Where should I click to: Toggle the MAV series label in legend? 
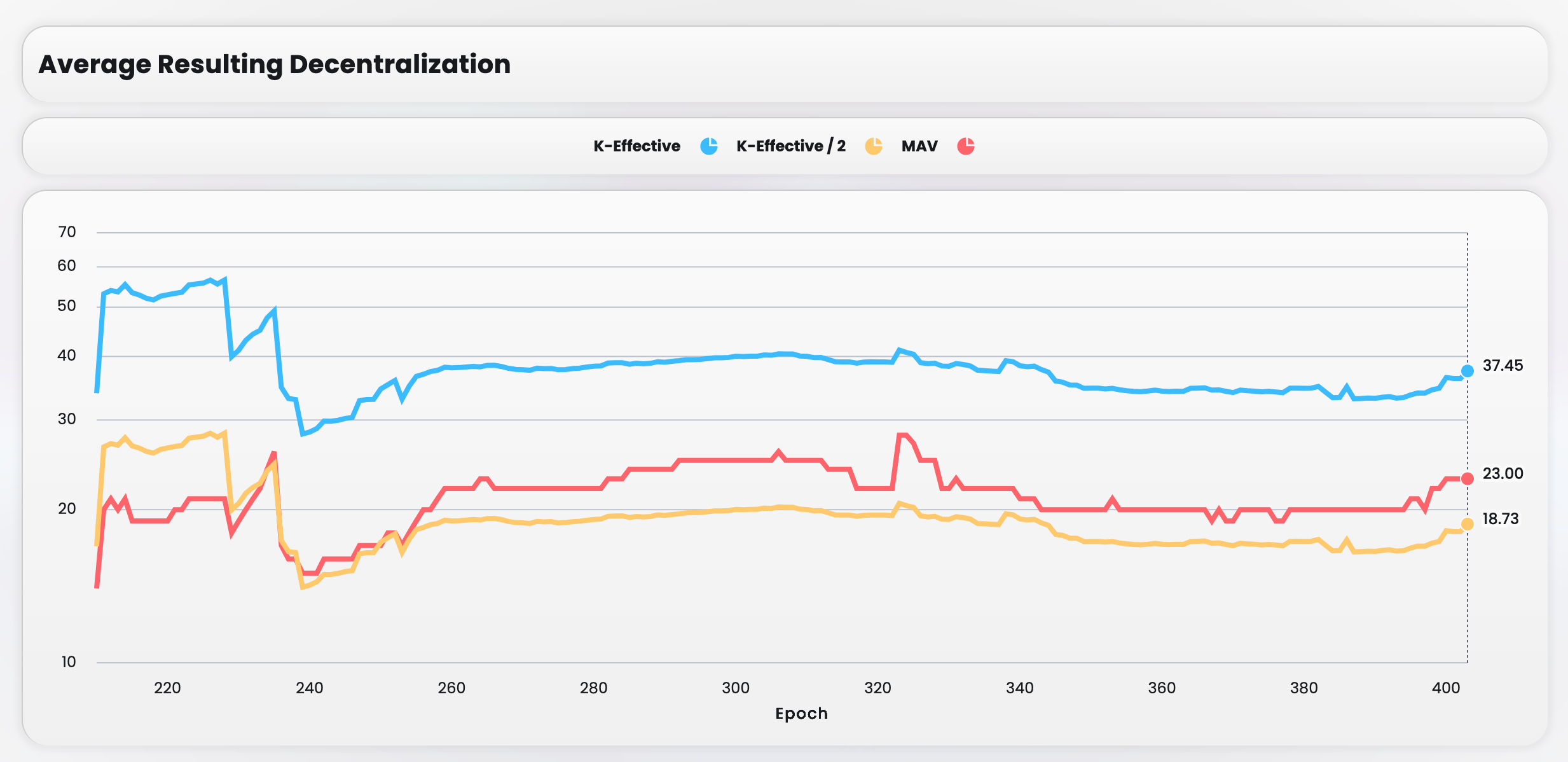(919, 146)
